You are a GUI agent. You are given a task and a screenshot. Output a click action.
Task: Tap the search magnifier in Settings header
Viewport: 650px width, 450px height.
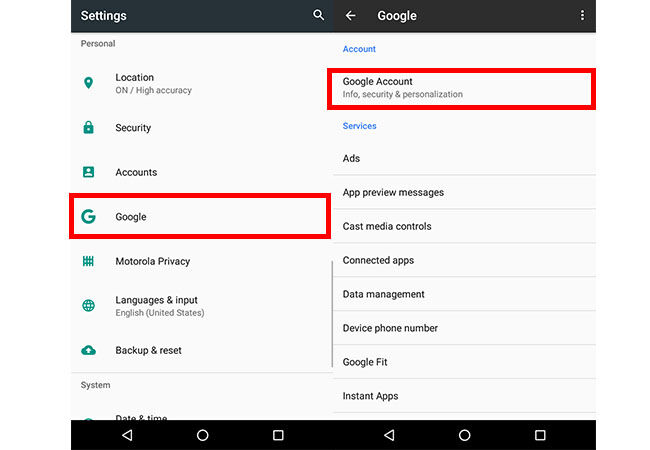tap(318, 15)
